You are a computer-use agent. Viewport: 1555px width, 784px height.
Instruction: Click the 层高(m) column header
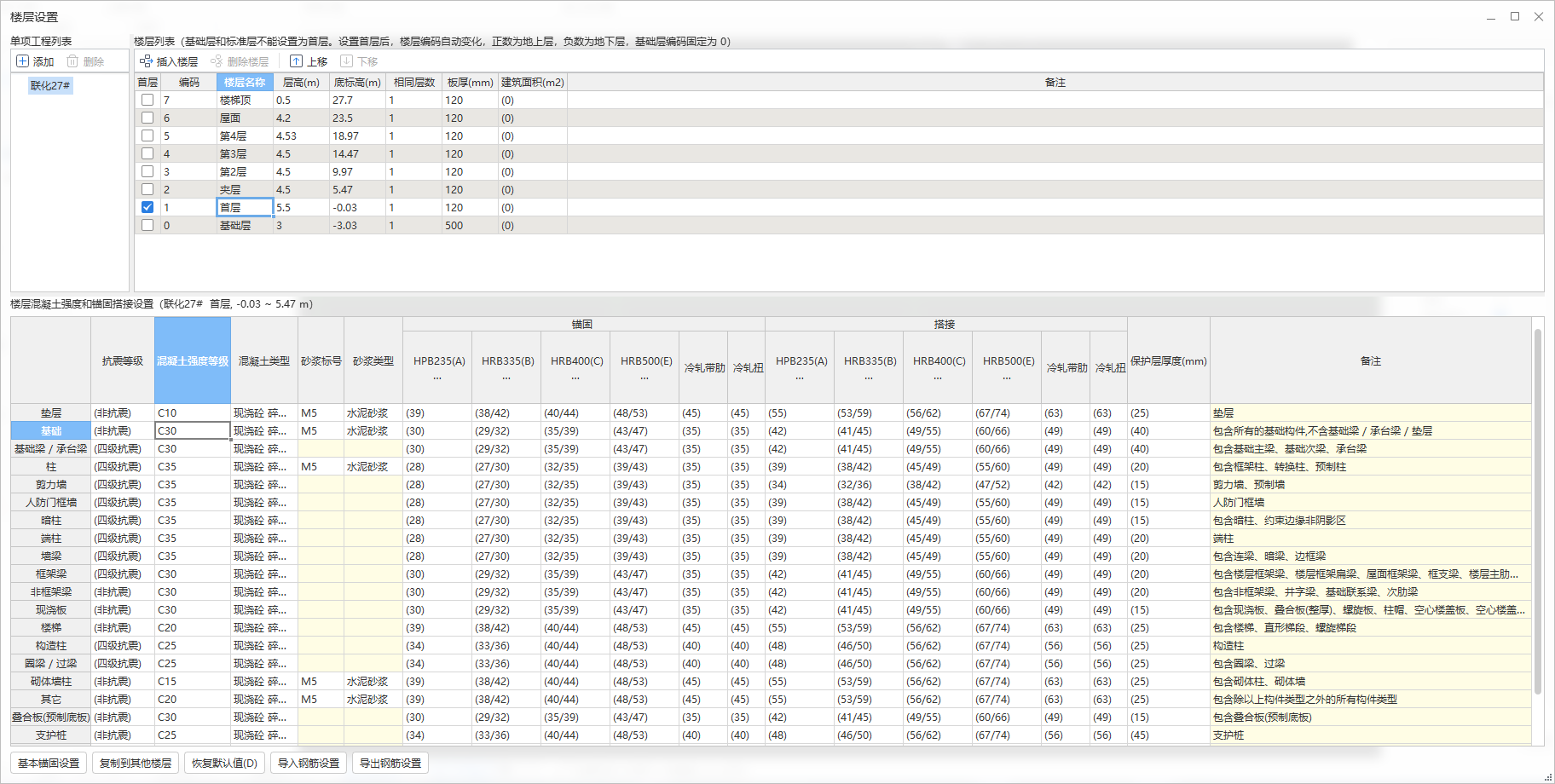[301, 82]
